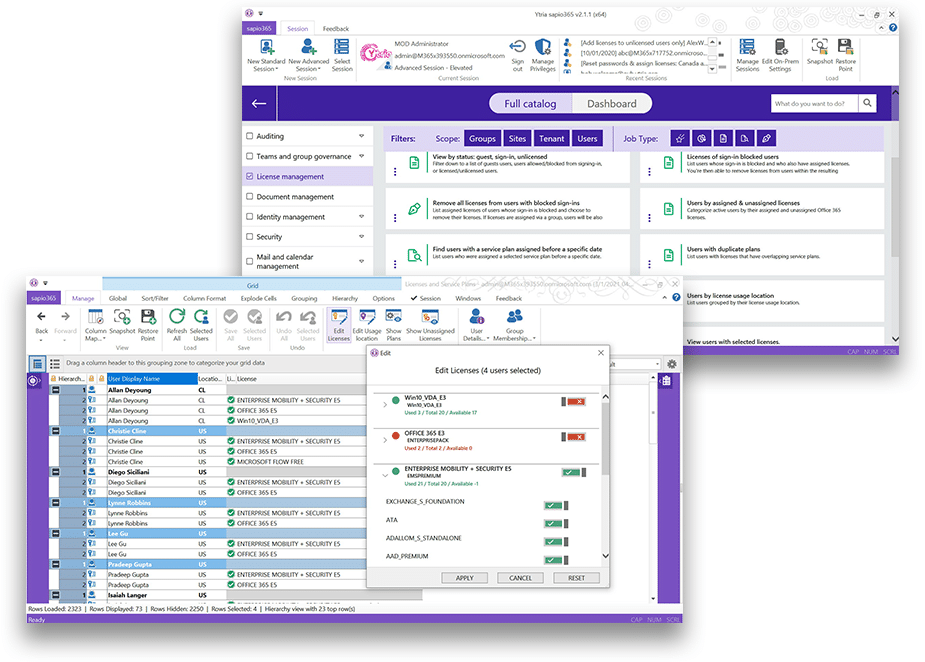
Task: Check Teams and group governance checkbox
Action: pyautogui.click(x=250, y=156)
